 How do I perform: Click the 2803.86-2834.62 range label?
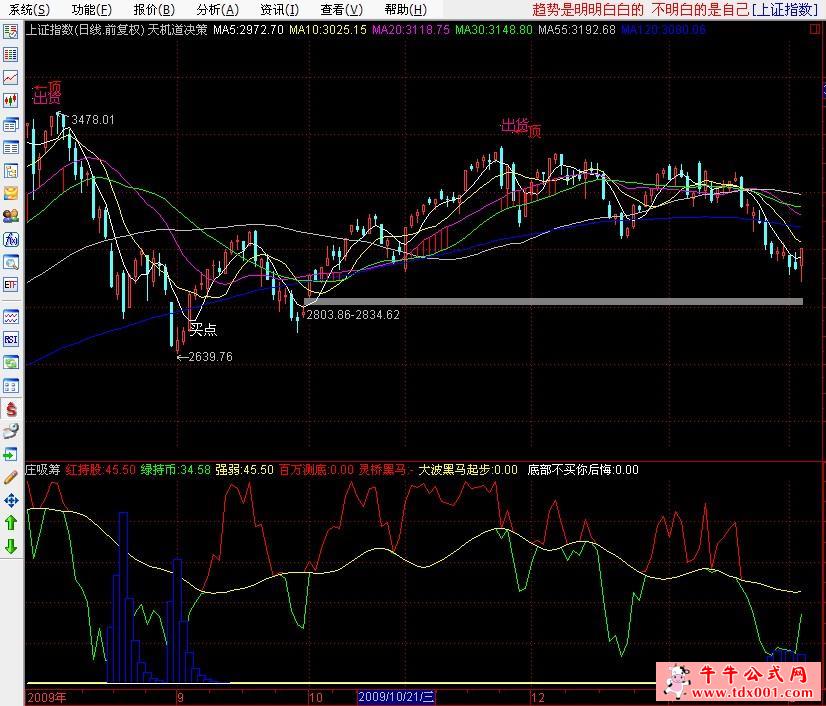(x=353, y=315)
